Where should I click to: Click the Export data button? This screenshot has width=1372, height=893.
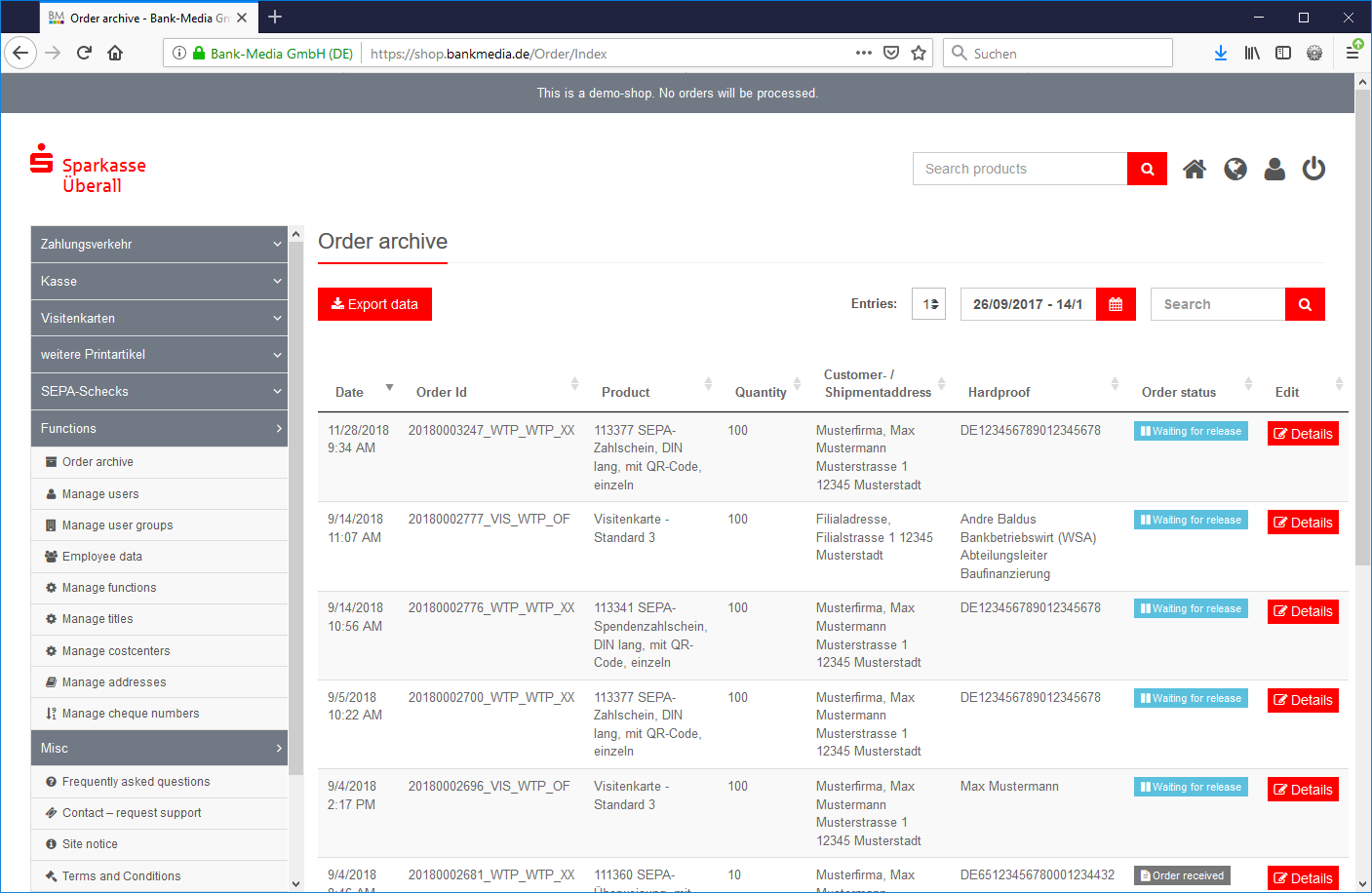(x=374, y=304)
